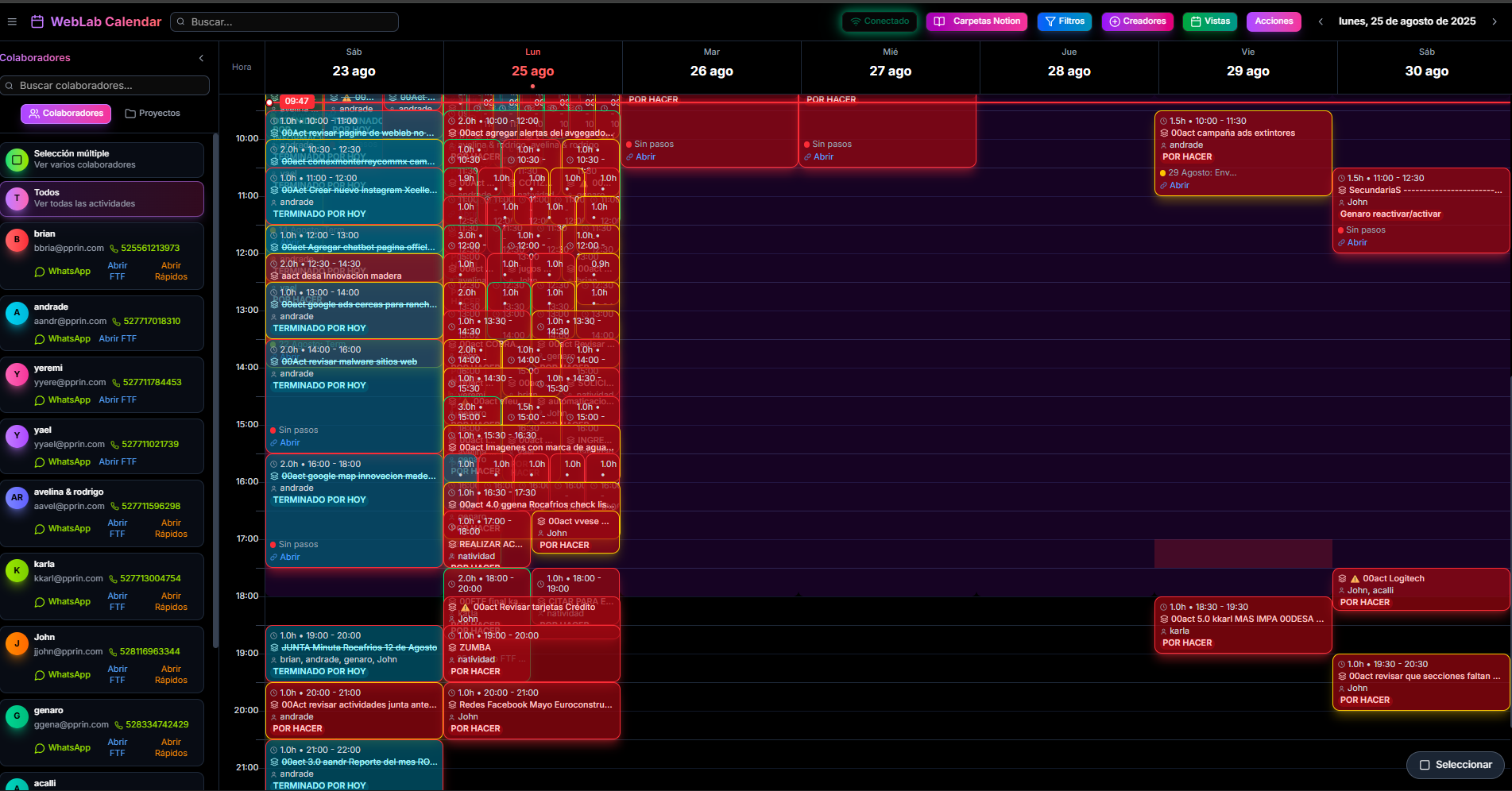This screenshot has height=791, width=1512.
Task: Open the hamburger menu icon
Action: click(x=12, y=21)
